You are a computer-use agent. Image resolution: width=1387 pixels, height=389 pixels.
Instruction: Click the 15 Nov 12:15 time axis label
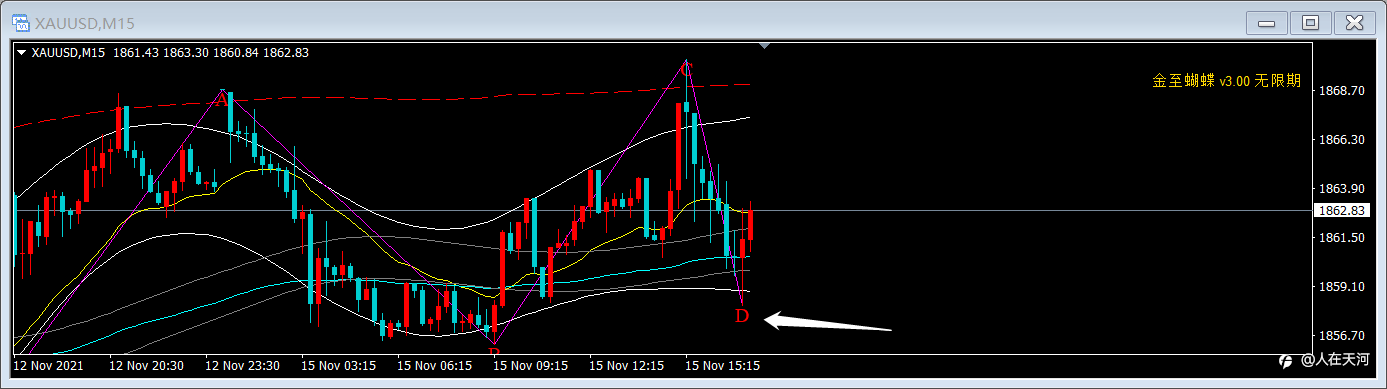626,366
